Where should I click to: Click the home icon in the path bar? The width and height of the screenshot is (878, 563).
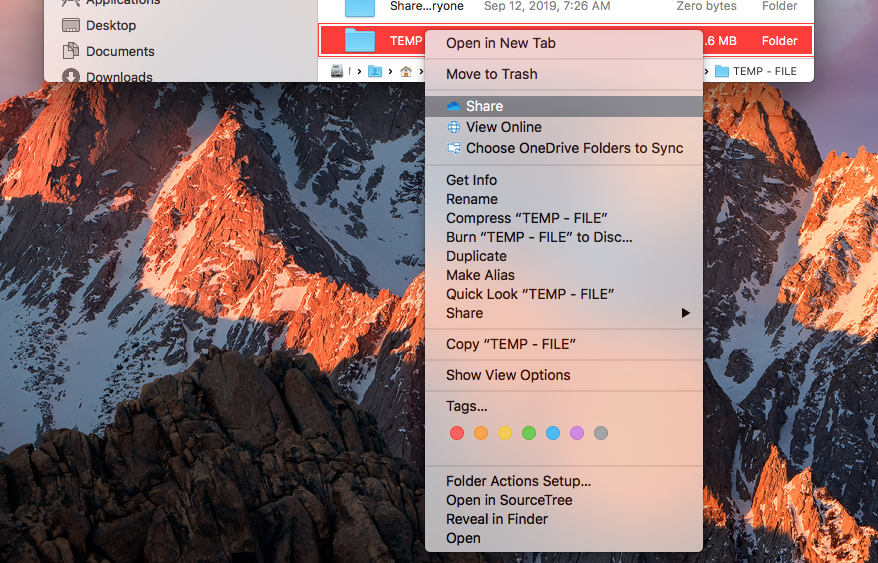406,71
